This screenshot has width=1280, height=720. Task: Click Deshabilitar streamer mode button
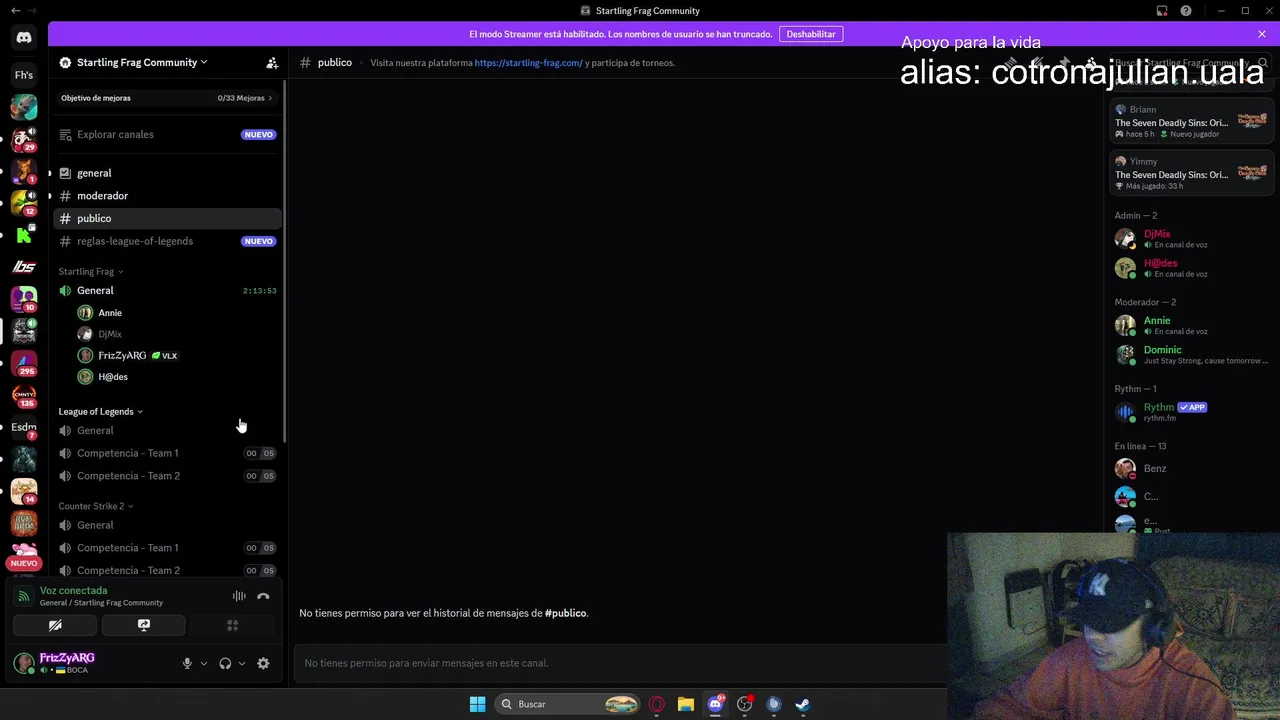(811, 34)
